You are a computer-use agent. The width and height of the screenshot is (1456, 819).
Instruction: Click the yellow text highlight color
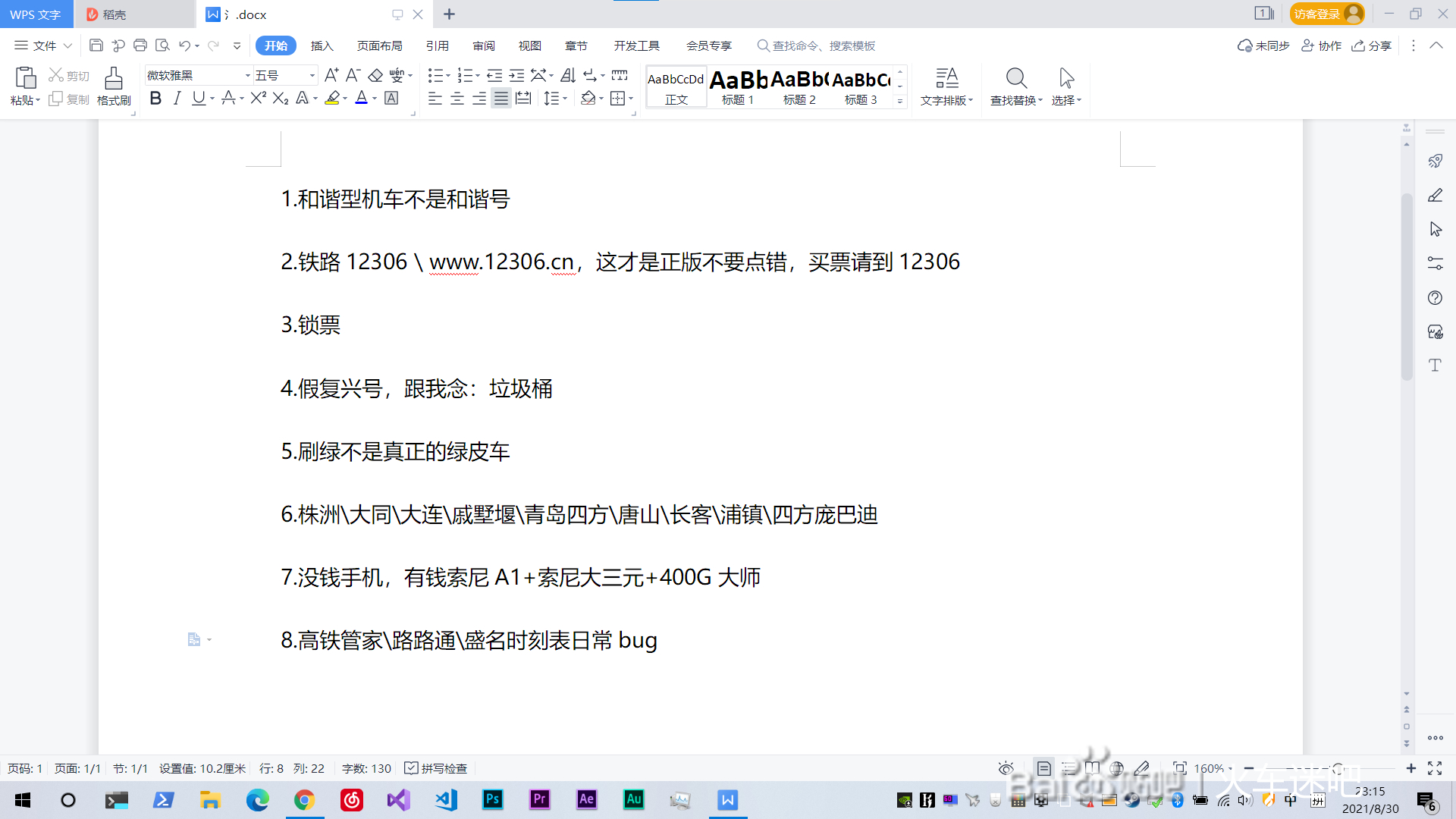coord(331,98)
